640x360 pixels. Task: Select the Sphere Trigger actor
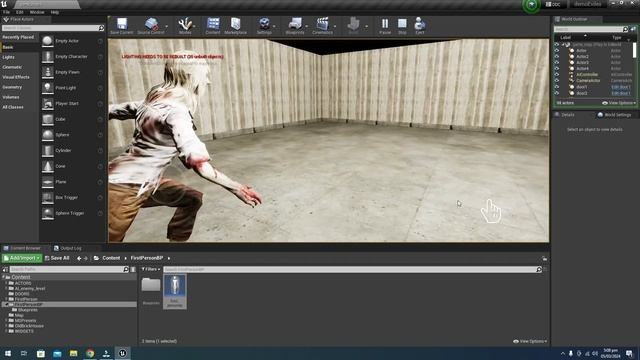tap(72, 213)
